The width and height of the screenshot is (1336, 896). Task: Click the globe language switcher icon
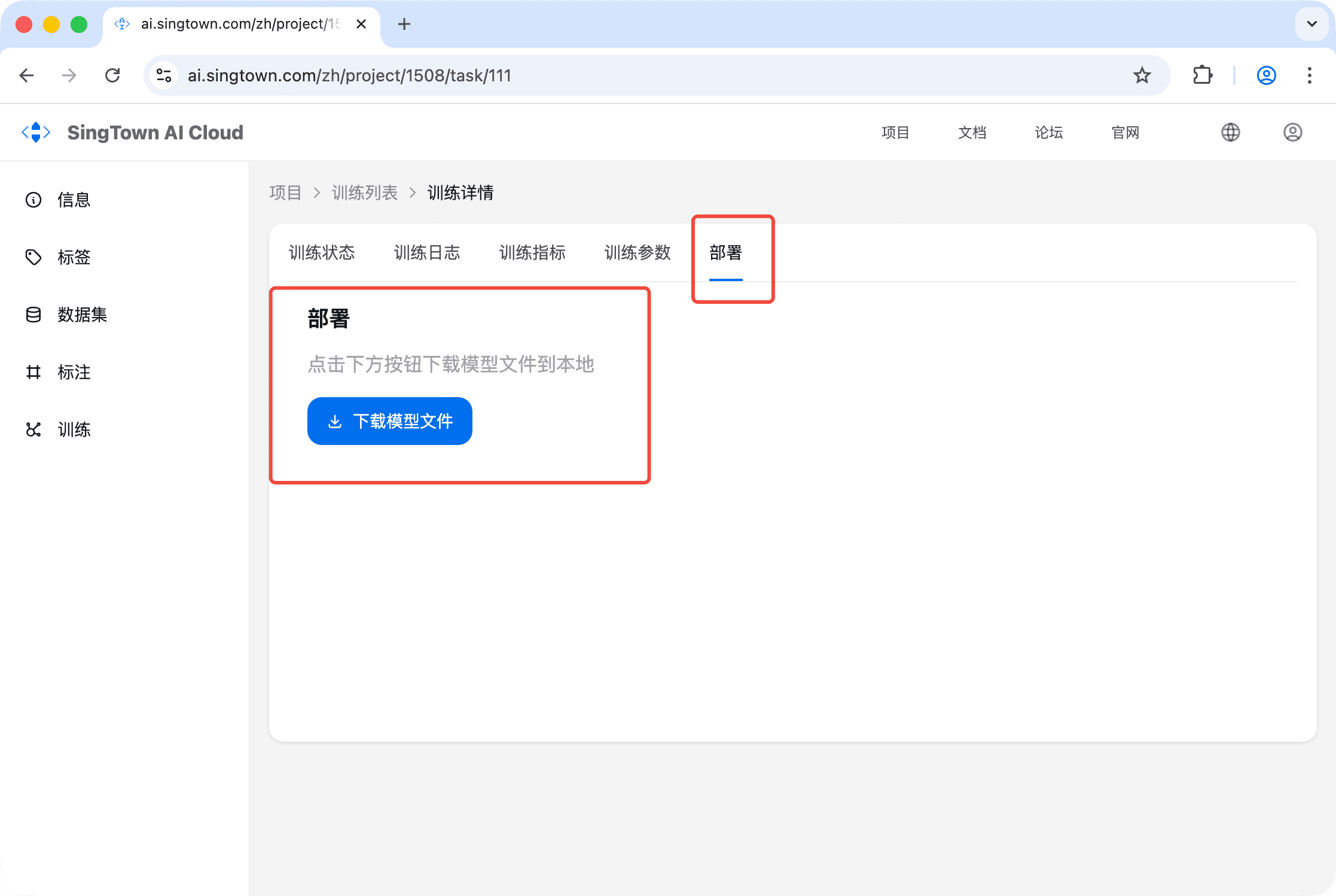pyautogui.click(x=1230, y=132)
